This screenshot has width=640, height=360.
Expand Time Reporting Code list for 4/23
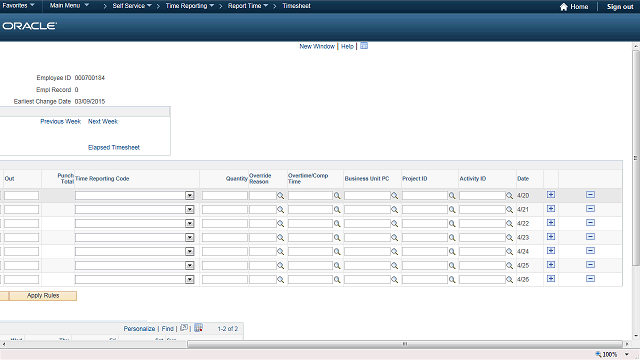189,238
